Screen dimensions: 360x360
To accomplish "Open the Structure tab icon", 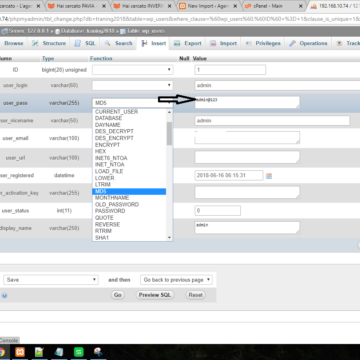I will (x=35, y=43).
